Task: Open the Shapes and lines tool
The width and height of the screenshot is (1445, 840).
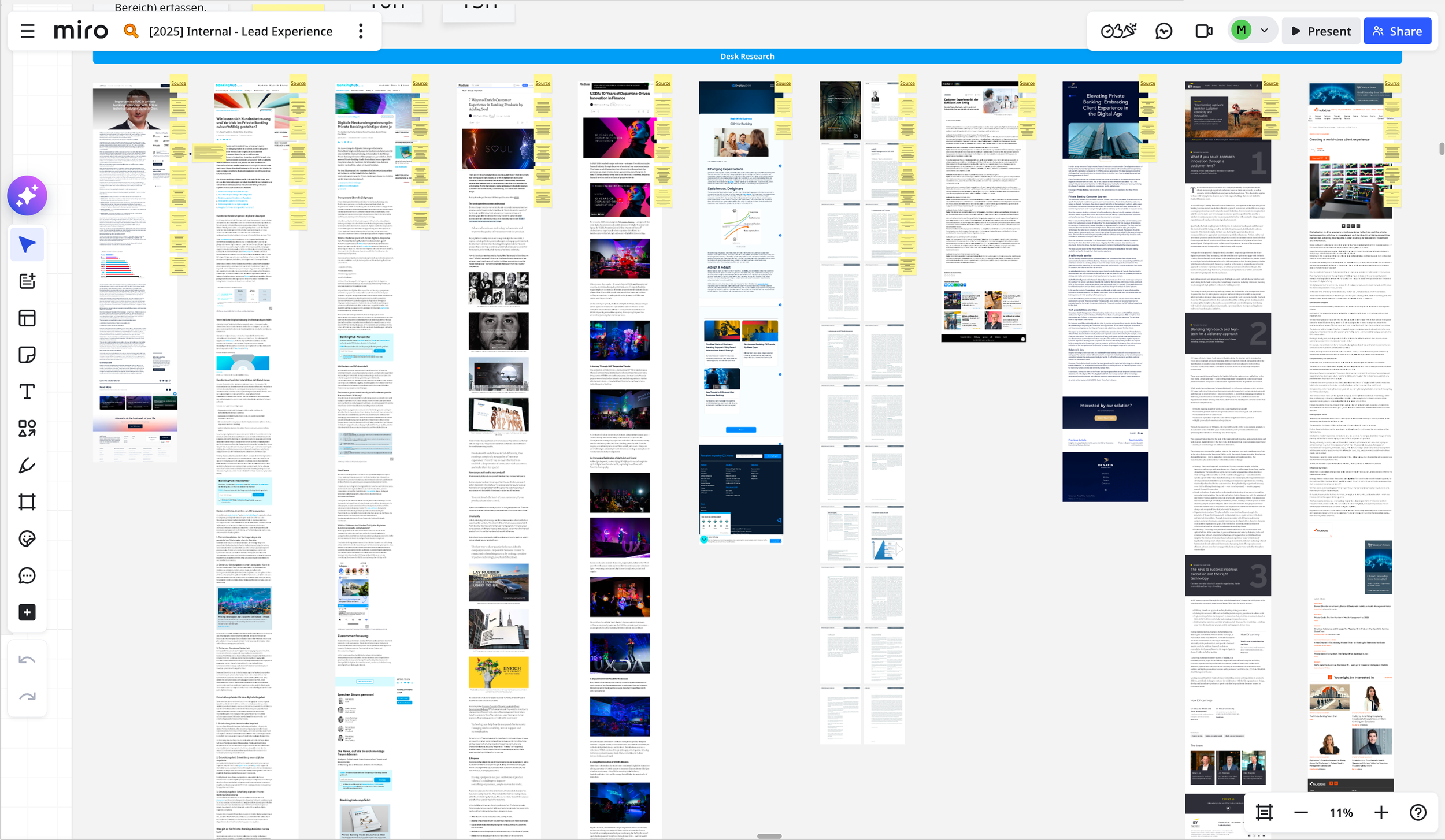Action: [x=27, y=428]
